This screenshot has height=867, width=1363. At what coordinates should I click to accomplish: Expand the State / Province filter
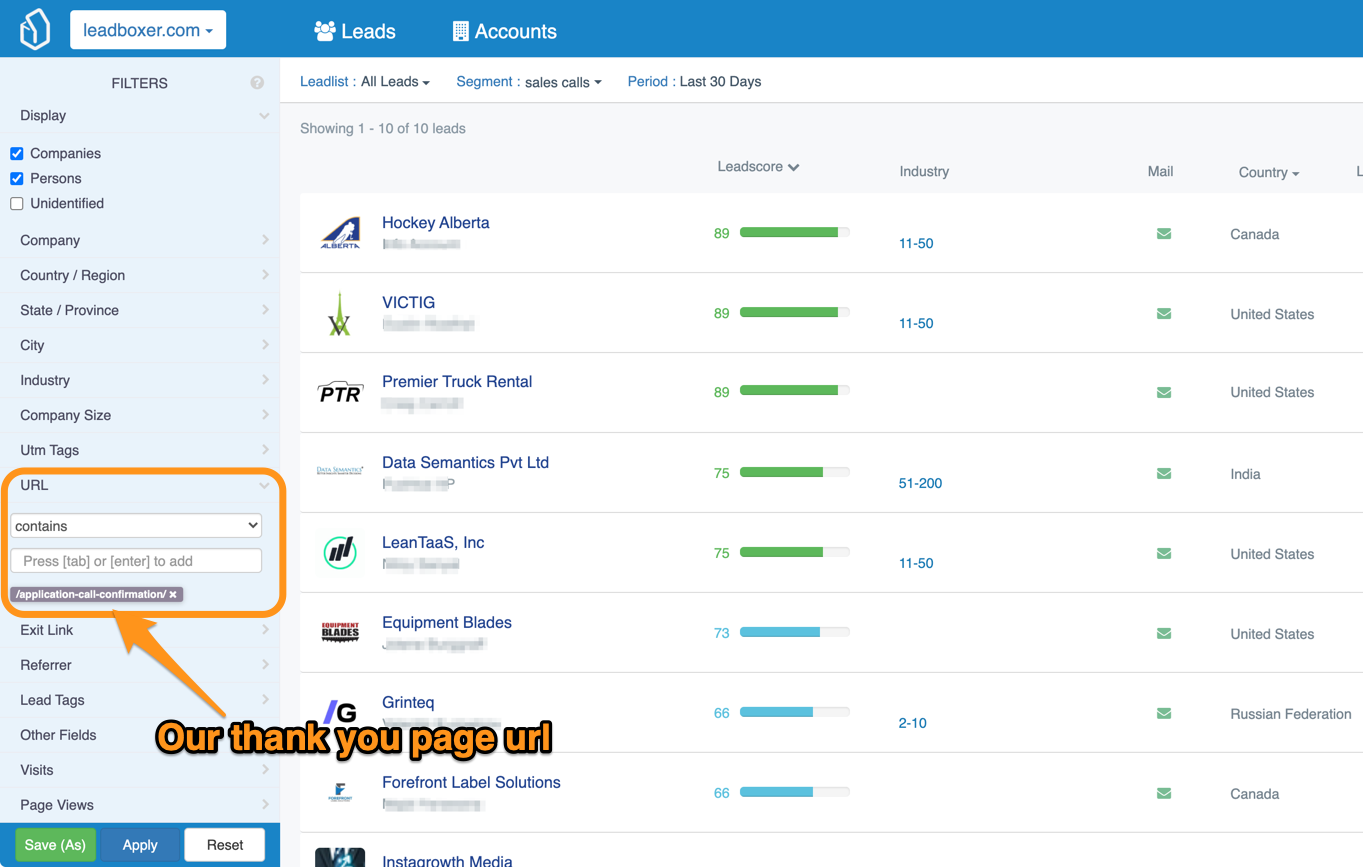(x=140, y=310)
